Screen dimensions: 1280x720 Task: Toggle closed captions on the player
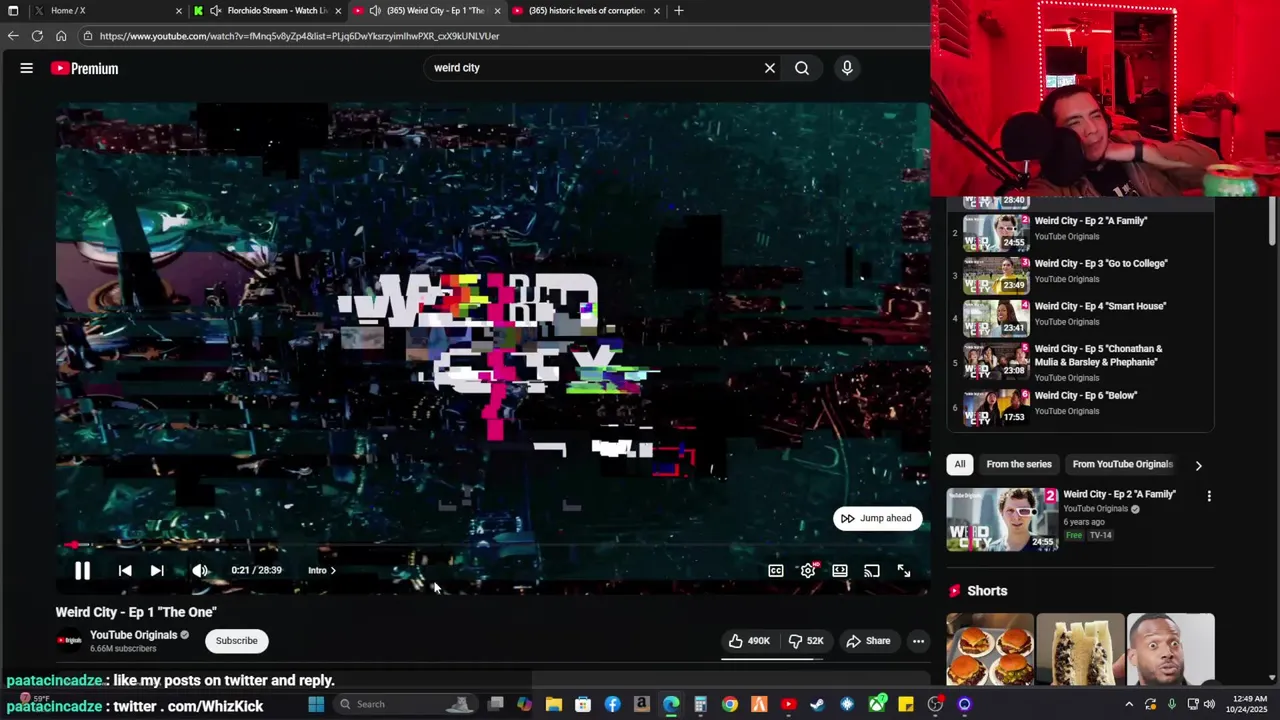776,570
